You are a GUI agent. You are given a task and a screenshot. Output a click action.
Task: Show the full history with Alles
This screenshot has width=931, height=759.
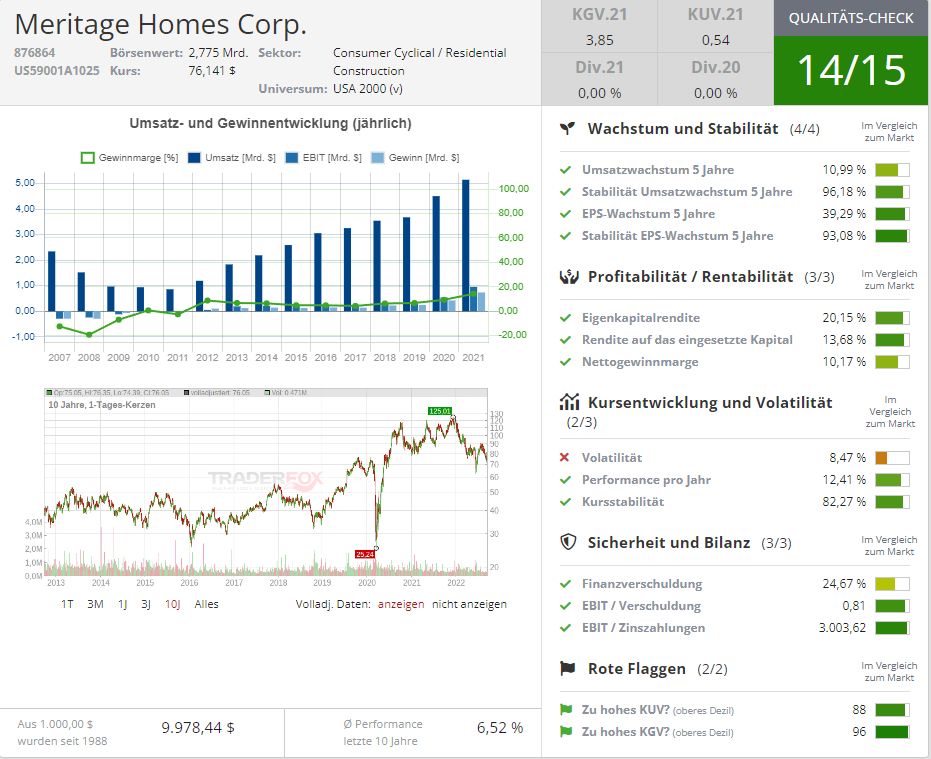click(206, 604)
